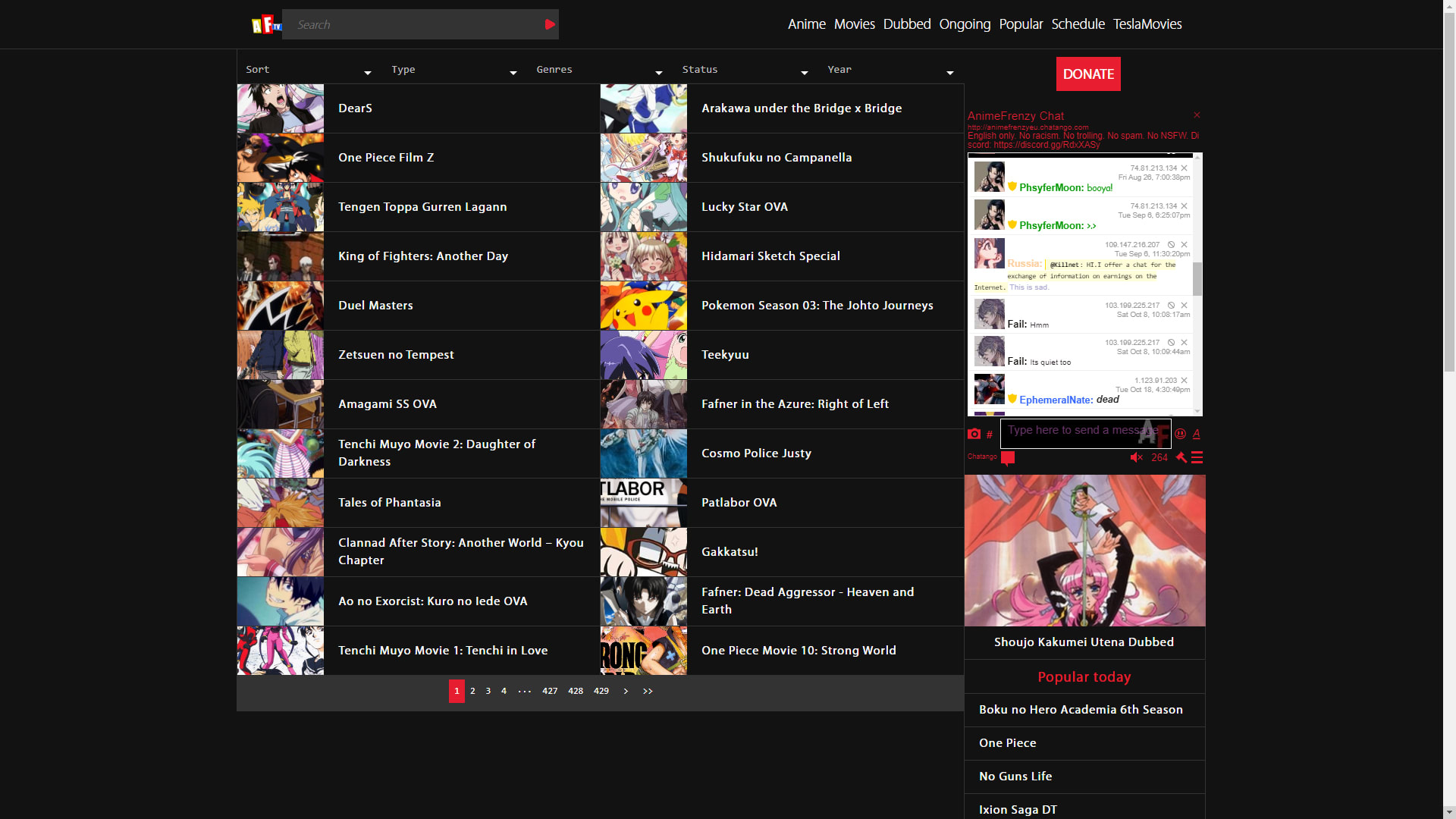Viewport: 1456px width, 819px height.
Task: Go to page 429 of results
Action: [x=601, y=691]
